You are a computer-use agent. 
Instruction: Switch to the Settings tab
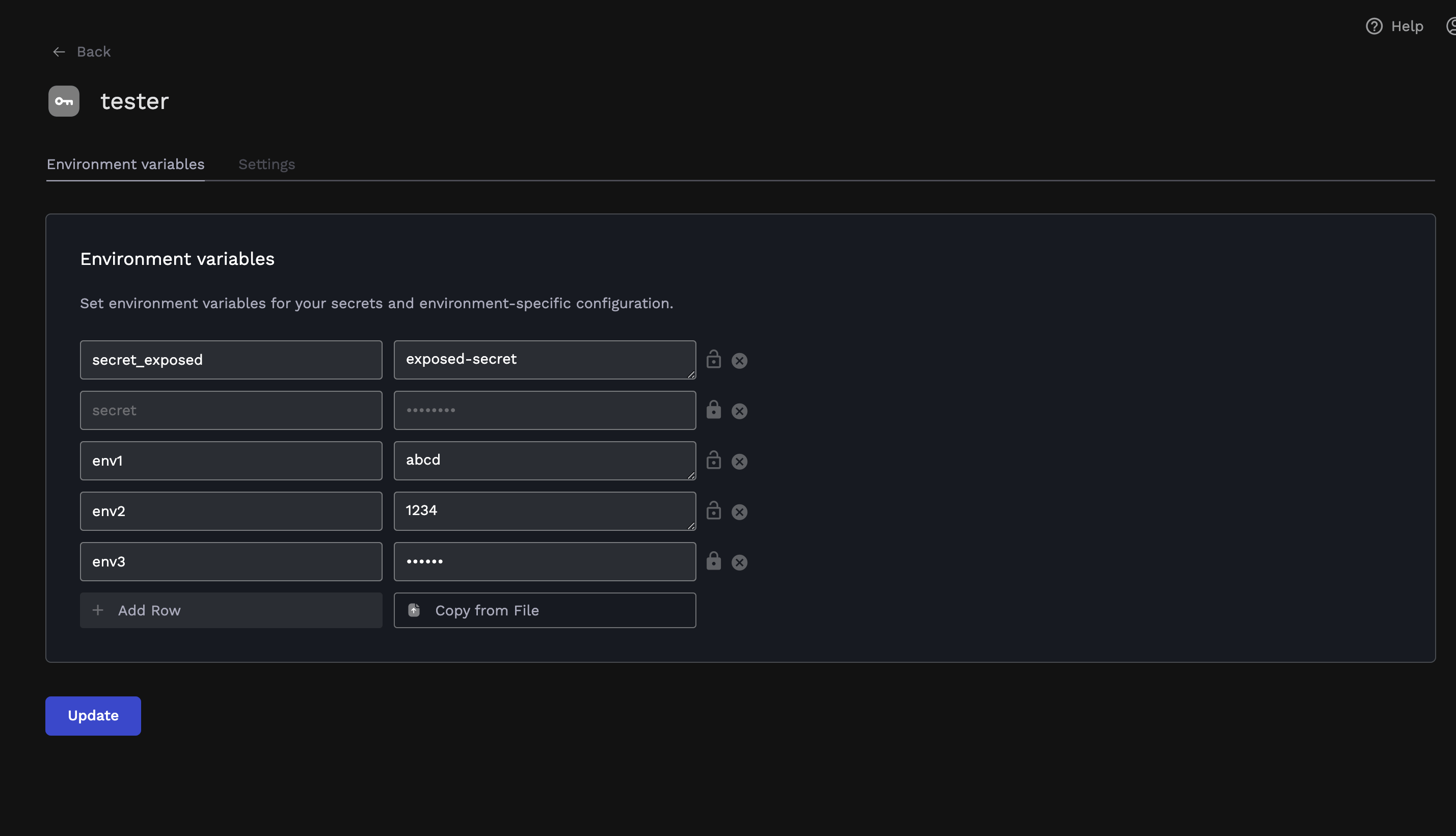click(x=266, y=164)
